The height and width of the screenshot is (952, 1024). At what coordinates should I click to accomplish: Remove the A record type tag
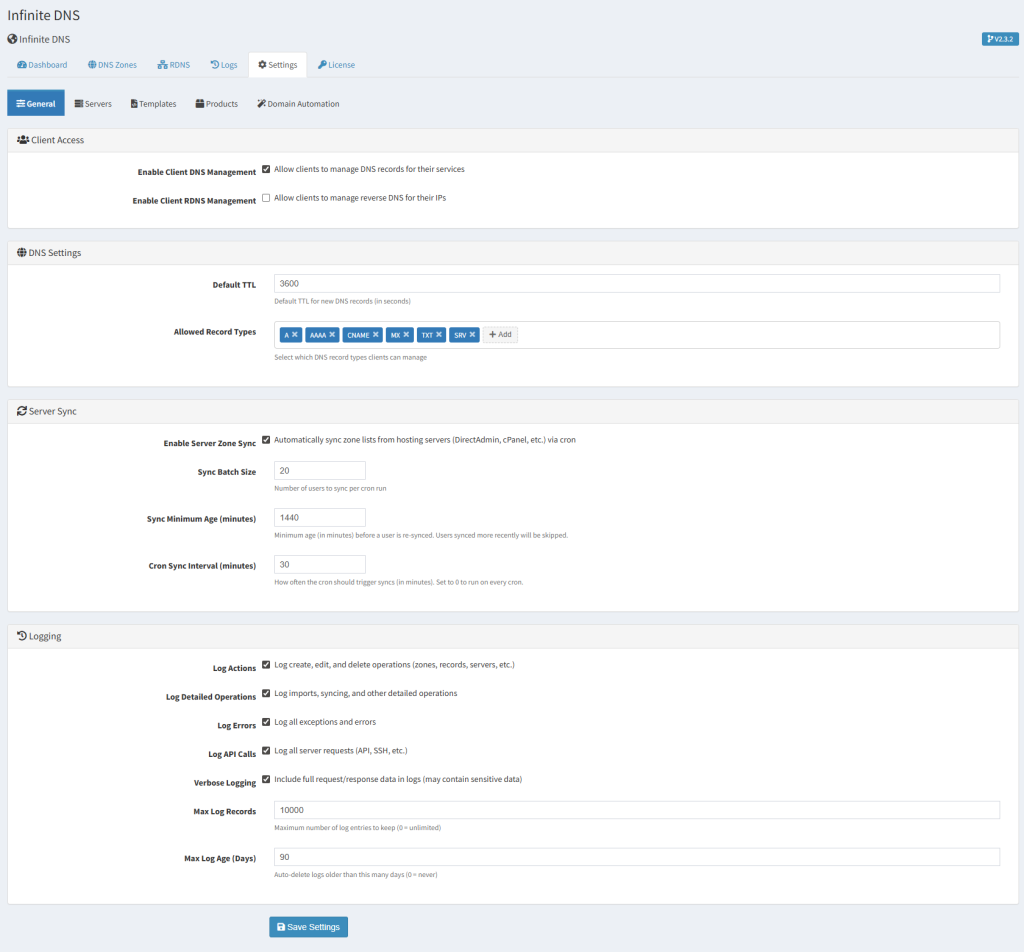295,335
